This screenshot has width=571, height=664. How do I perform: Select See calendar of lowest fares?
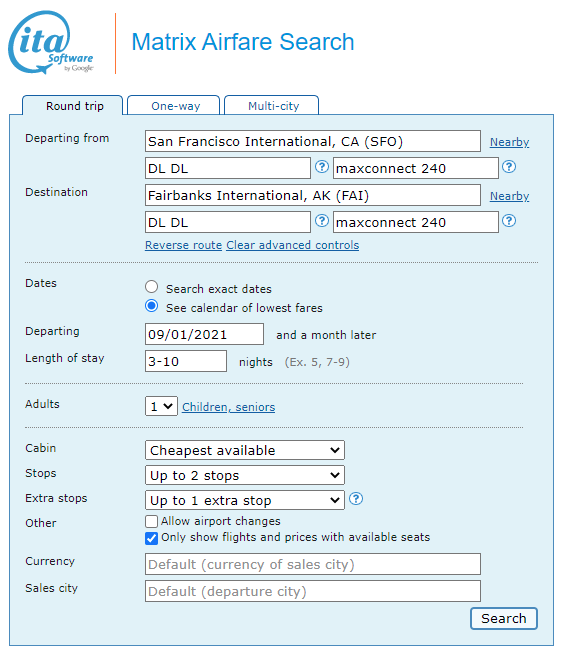[152, 306]
